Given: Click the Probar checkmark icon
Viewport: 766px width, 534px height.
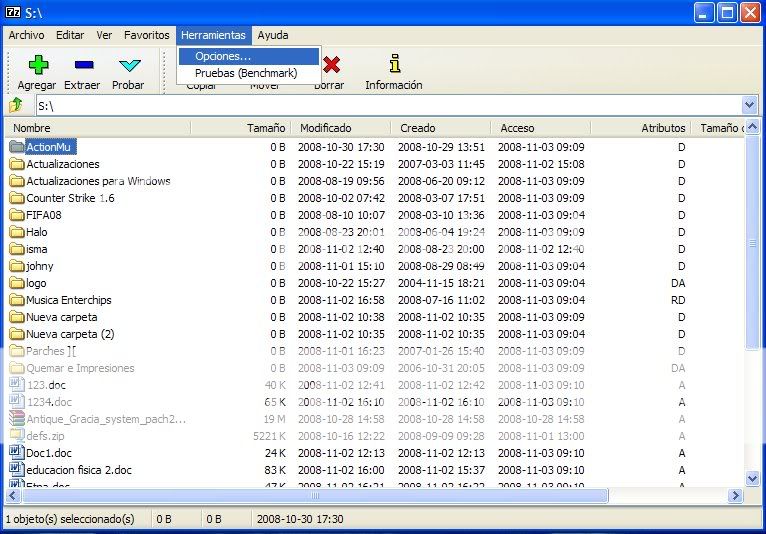Looking at the screenshot, I should point(129,65).
